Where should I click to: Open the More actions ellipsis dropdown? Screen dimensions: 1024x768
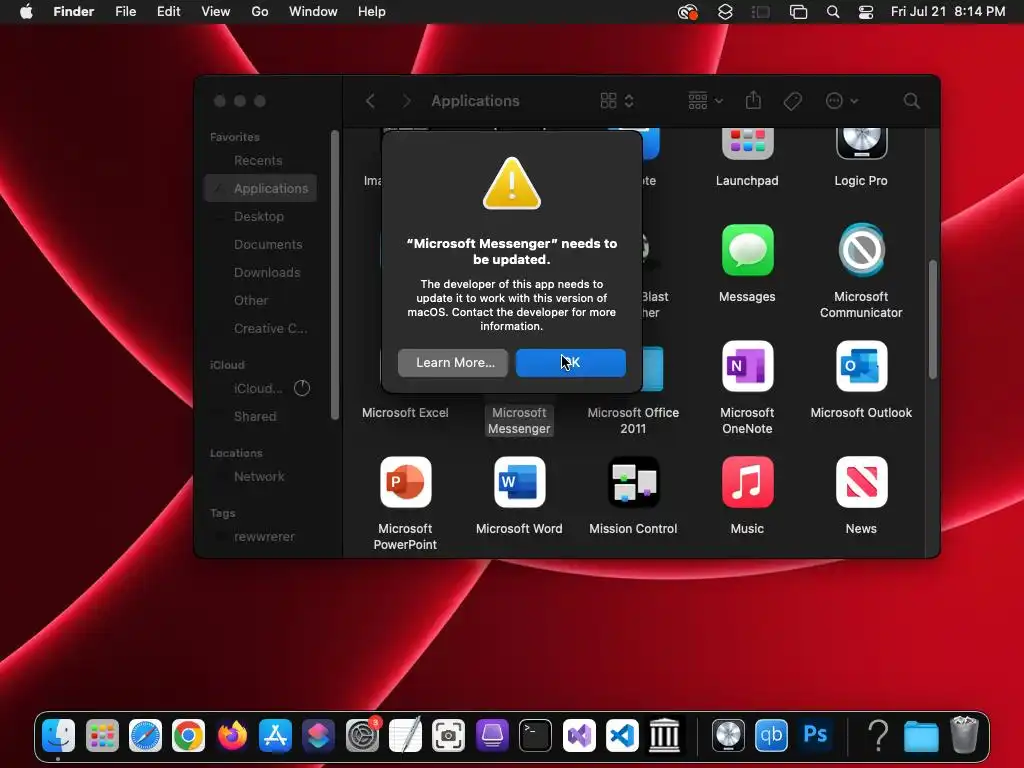[x=841, y=101]
